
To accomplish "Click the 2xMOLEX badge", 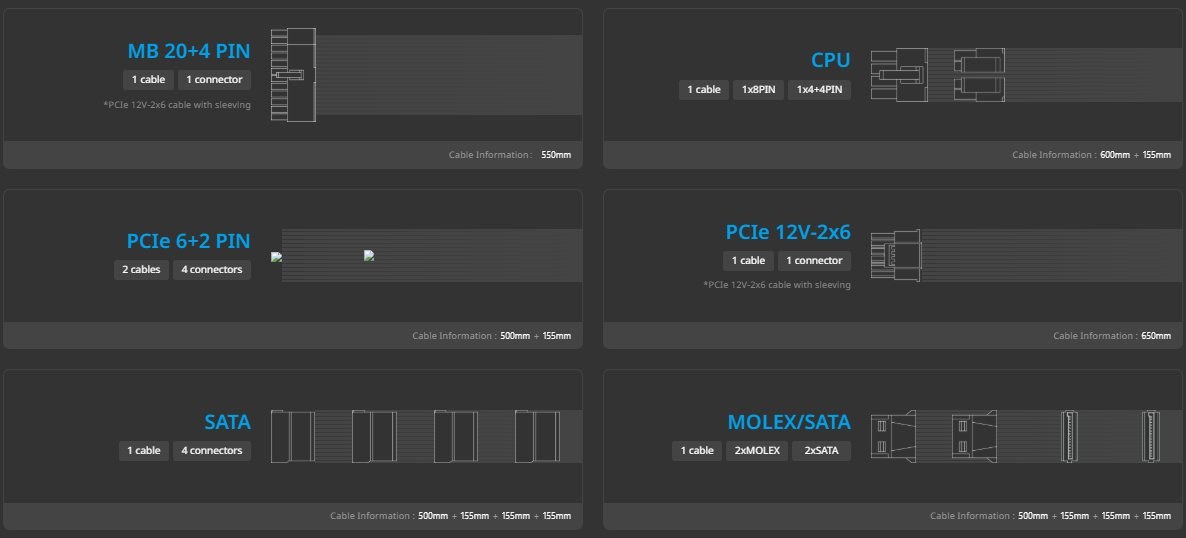I will [757, 451].
